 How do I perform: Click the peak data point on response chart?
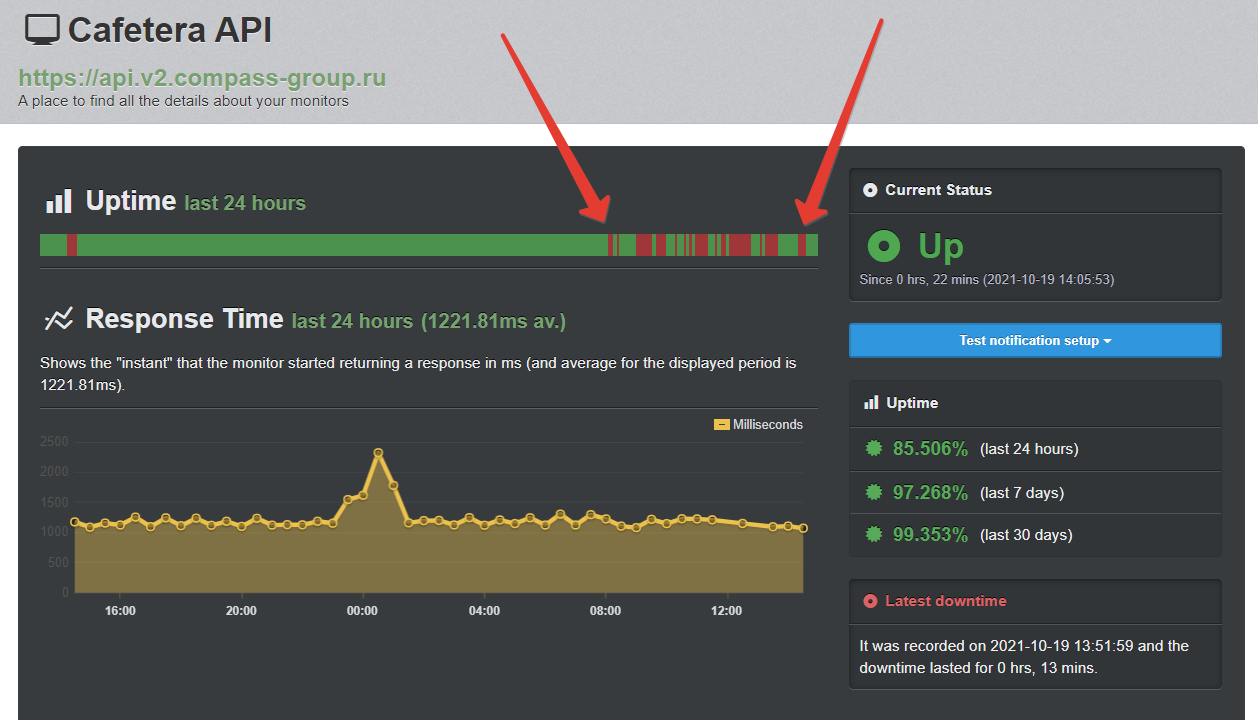click(378, 453)
